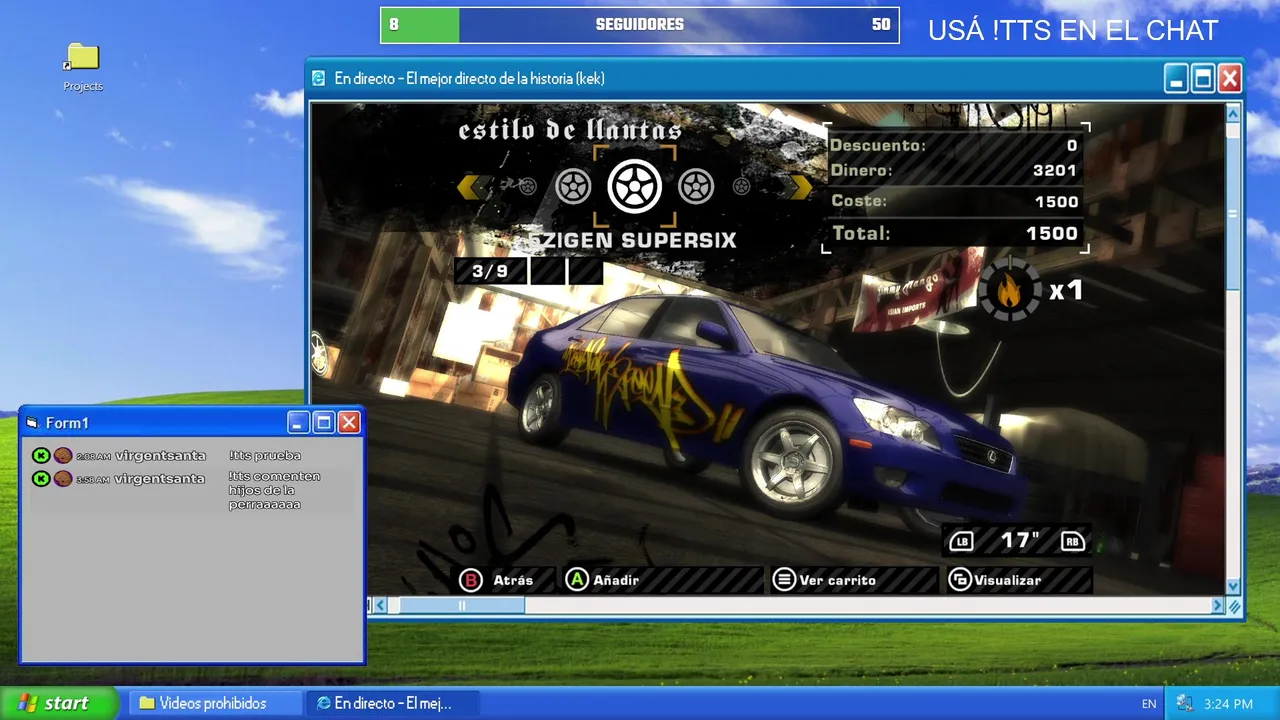
Task: Minimize the En directo window
Action: coord(1177,78)
